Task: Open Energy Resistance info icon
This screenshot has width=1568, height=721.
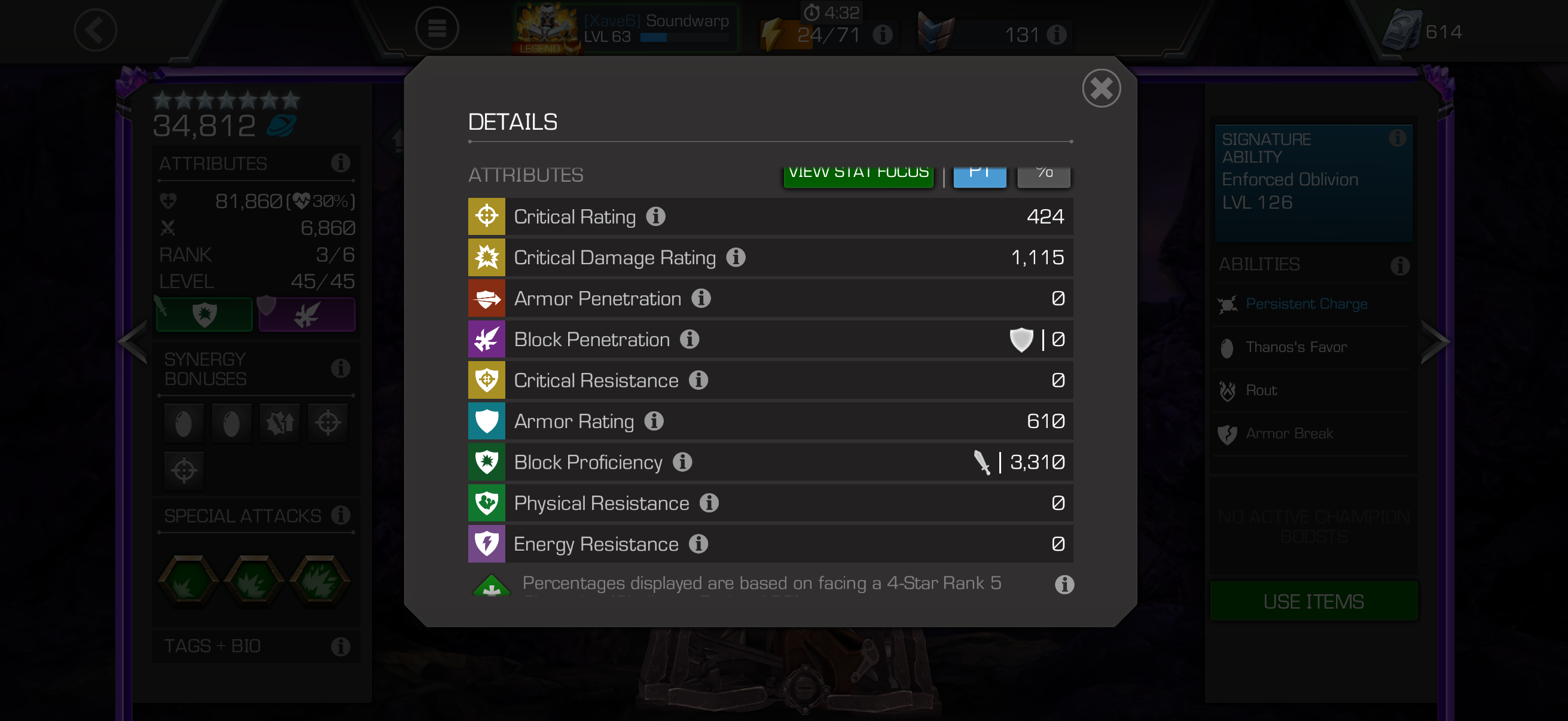Action: click(x=698, y=543)
